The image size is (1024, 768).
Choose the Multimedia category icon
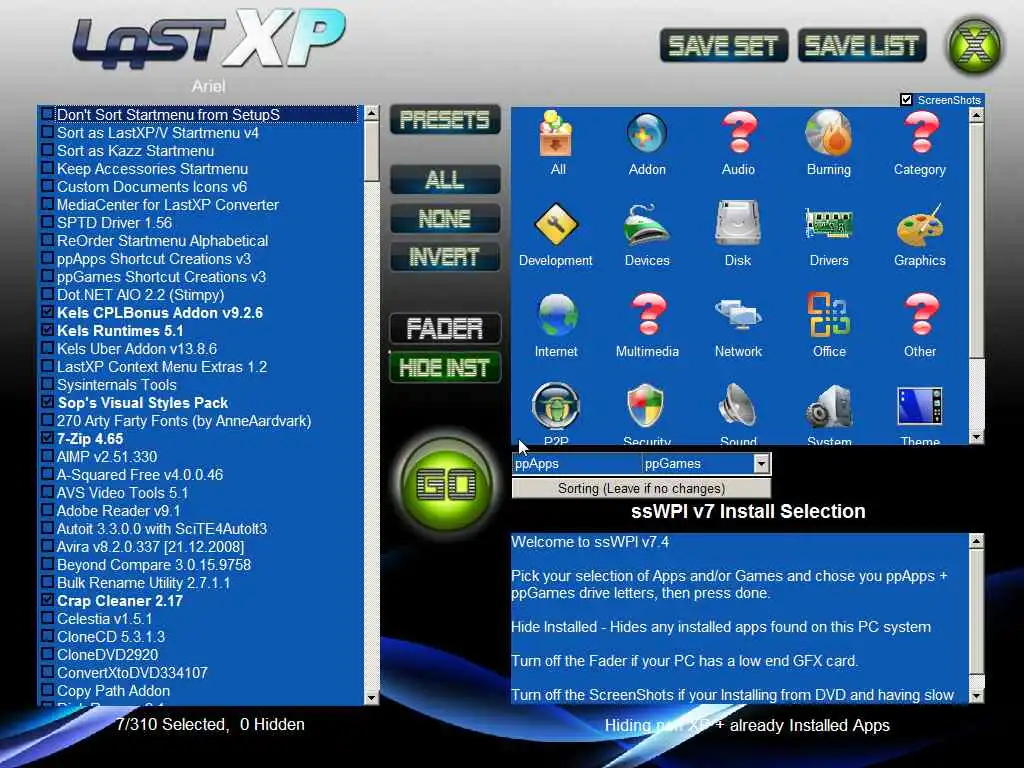coord(647,315)
